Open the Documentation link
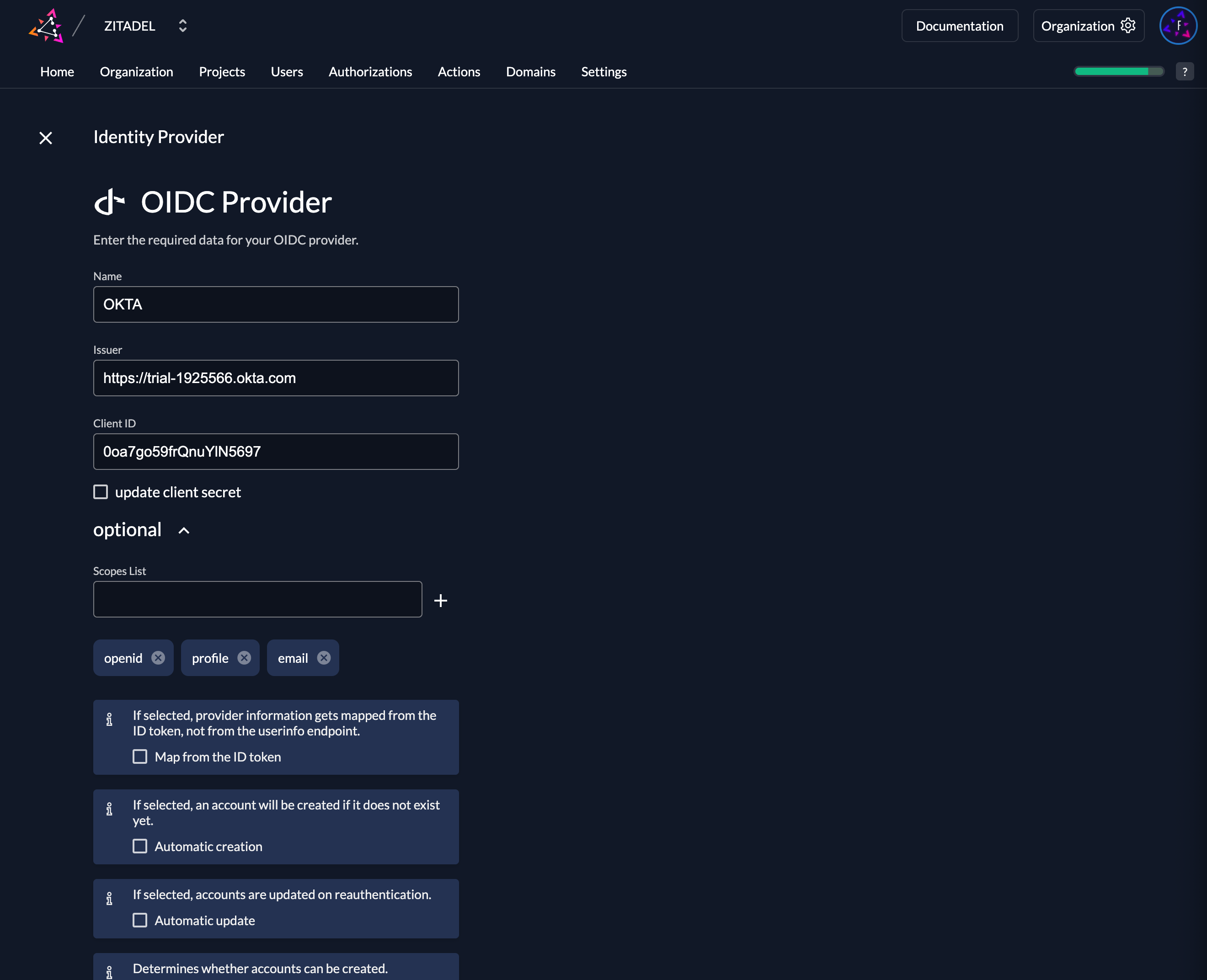This screenshot has width=1207, height=980. coord(959,26)
